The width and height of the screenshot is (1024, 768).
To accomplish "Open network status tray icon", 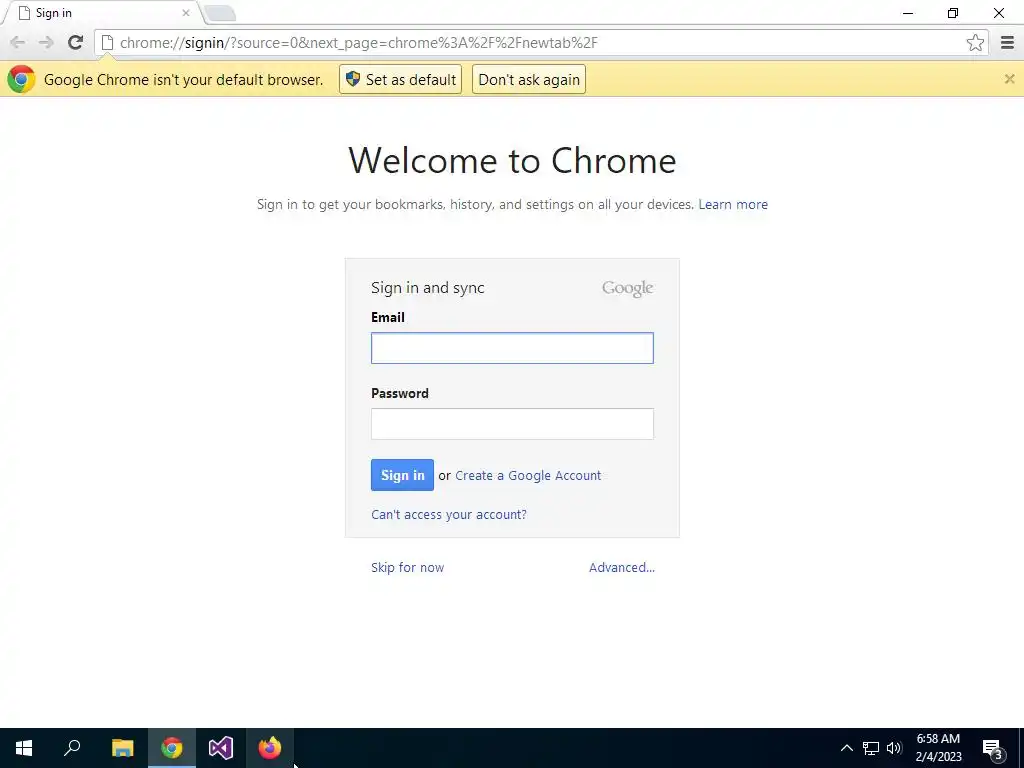I will 871,748.
